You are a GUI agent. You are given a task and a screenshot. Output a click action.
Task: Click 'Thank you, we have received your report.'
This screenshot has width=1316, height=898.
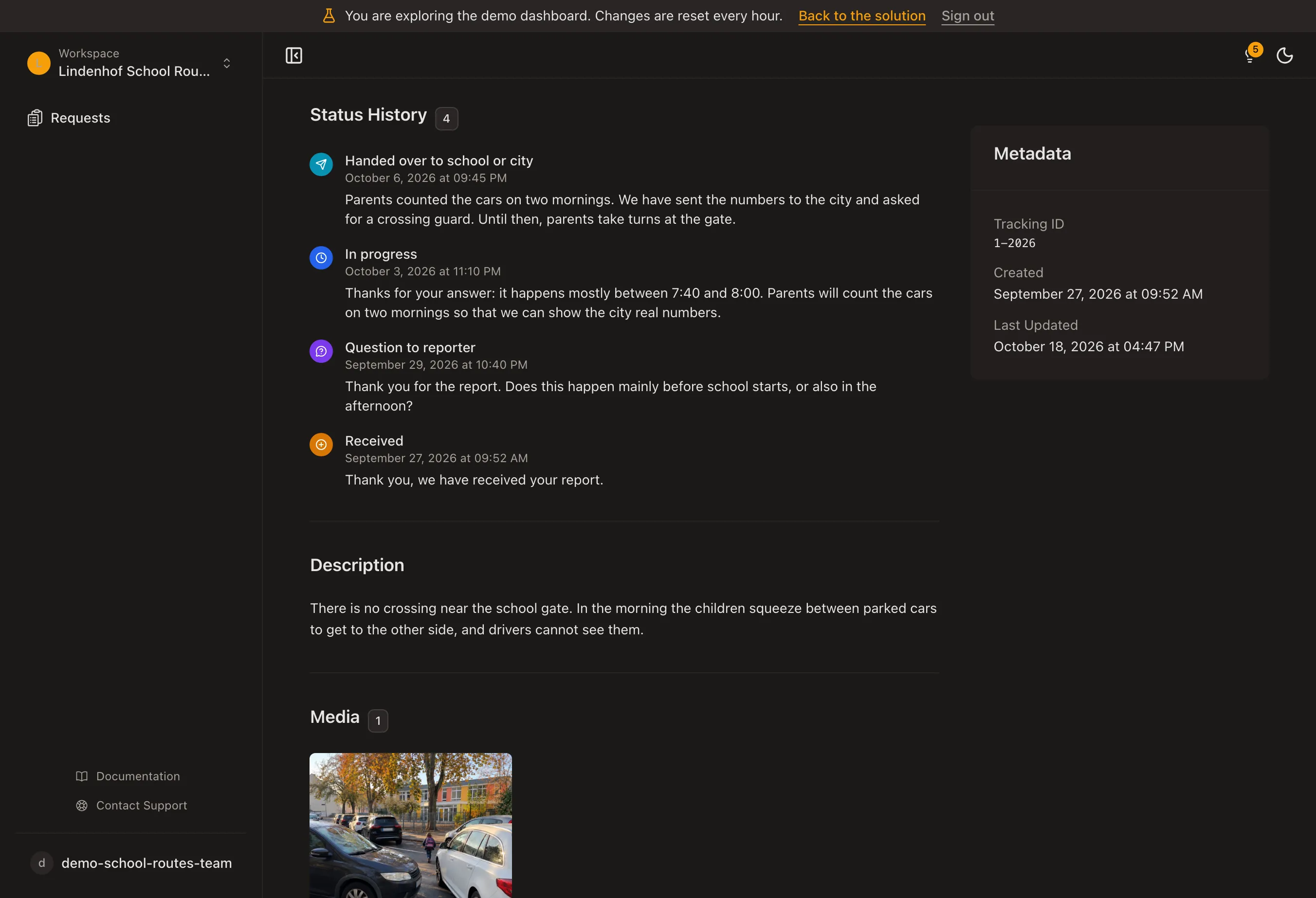click(474, 480)
